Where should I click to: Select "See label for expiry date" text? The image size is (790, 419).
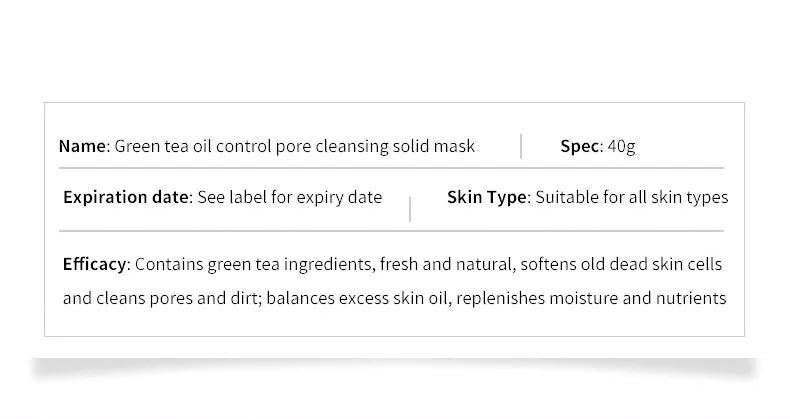(290, 197)
